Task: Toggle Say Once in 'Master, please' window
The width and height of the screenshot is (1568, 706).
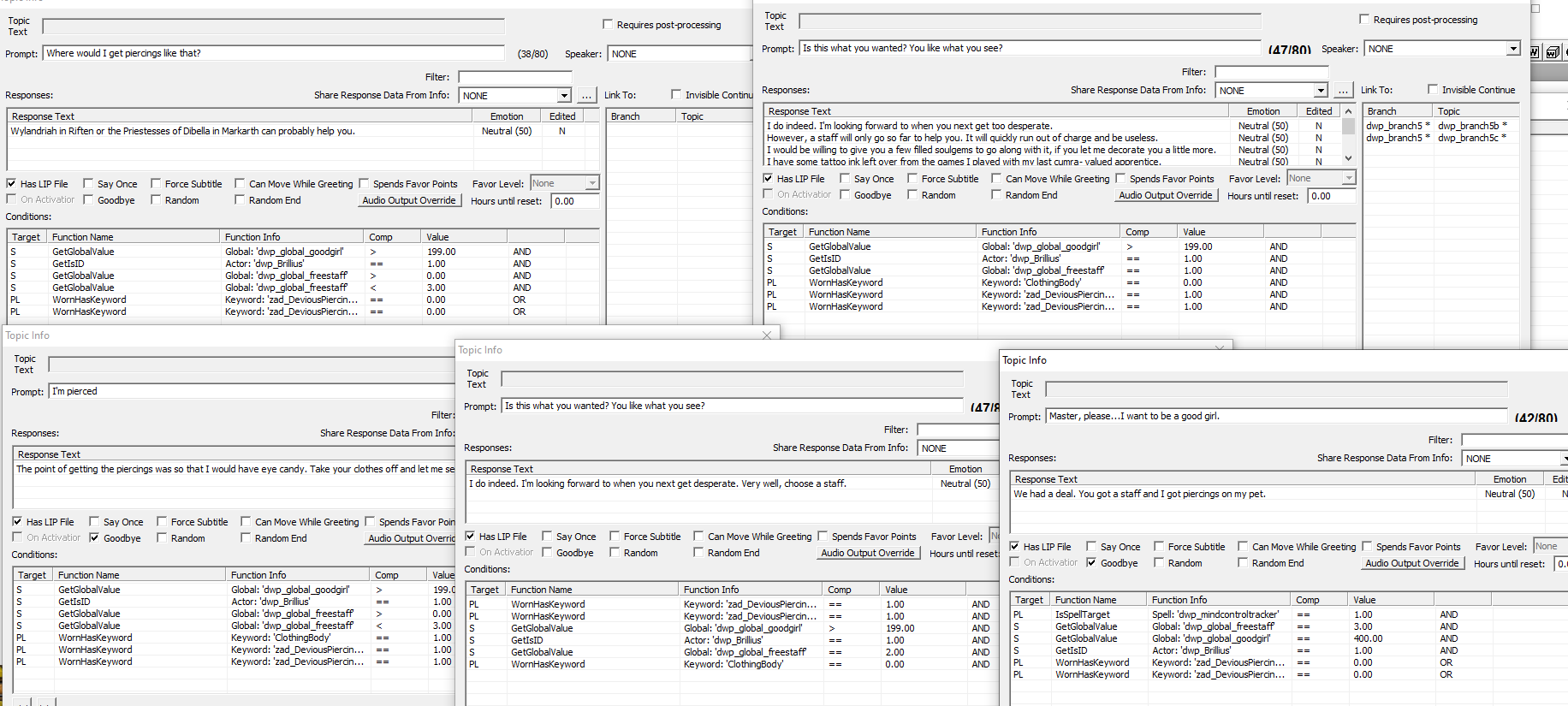Action: pos(1091,546)
